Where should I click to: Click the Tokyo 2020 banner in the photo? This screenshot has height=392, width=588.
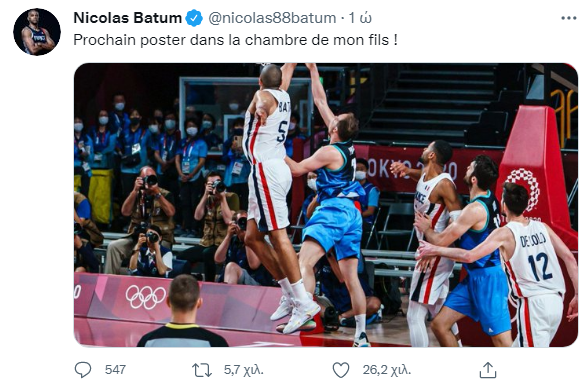coord(412,169)
